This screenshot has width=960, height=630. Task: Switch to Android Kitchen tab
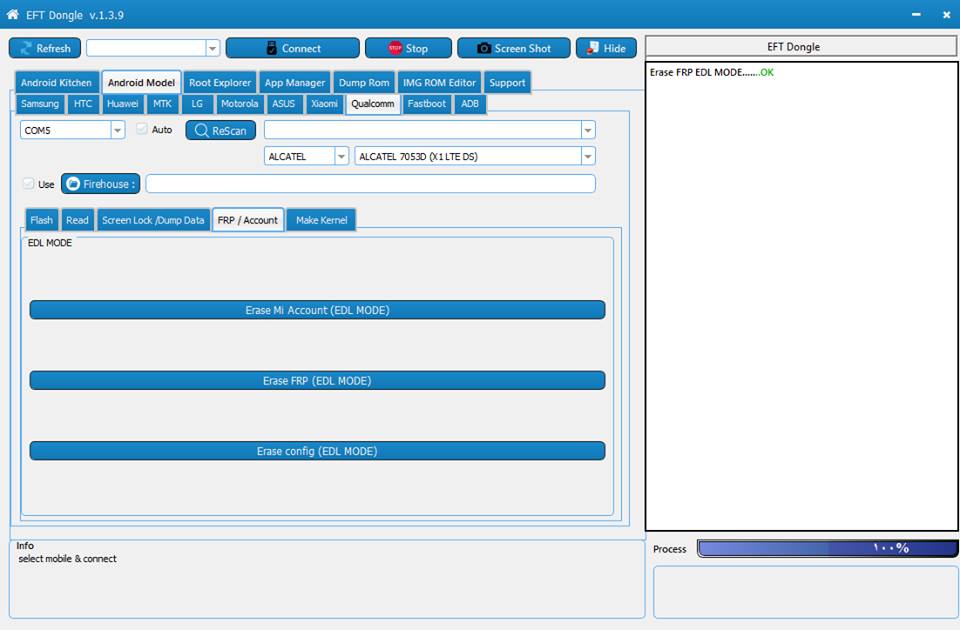pyautogui.click(x=56, y=82)
